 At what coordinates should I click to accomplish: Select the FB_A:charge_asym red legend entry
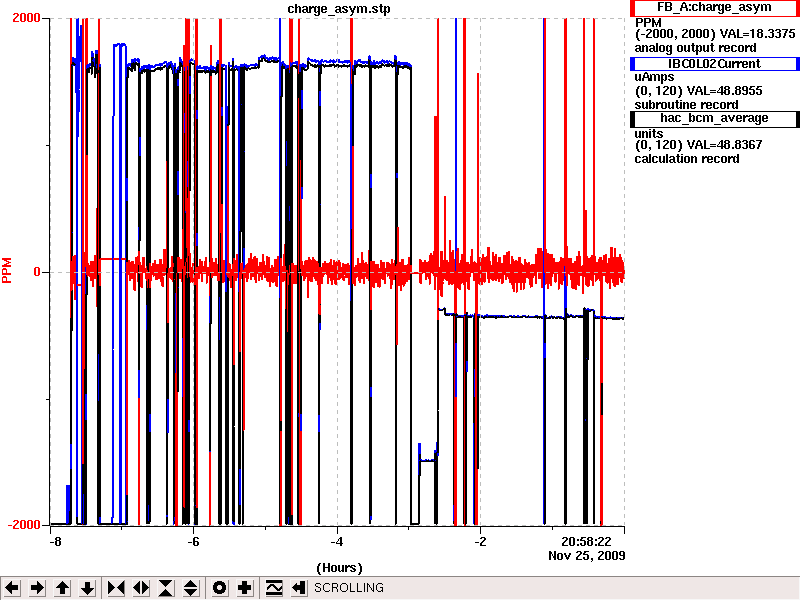point(714,8)
